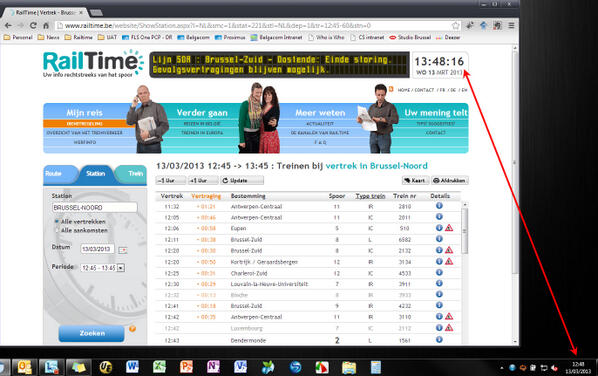Click warning triangle for train 3110
The width and height of the screenshot is (598, 376).
pos(449,317)
